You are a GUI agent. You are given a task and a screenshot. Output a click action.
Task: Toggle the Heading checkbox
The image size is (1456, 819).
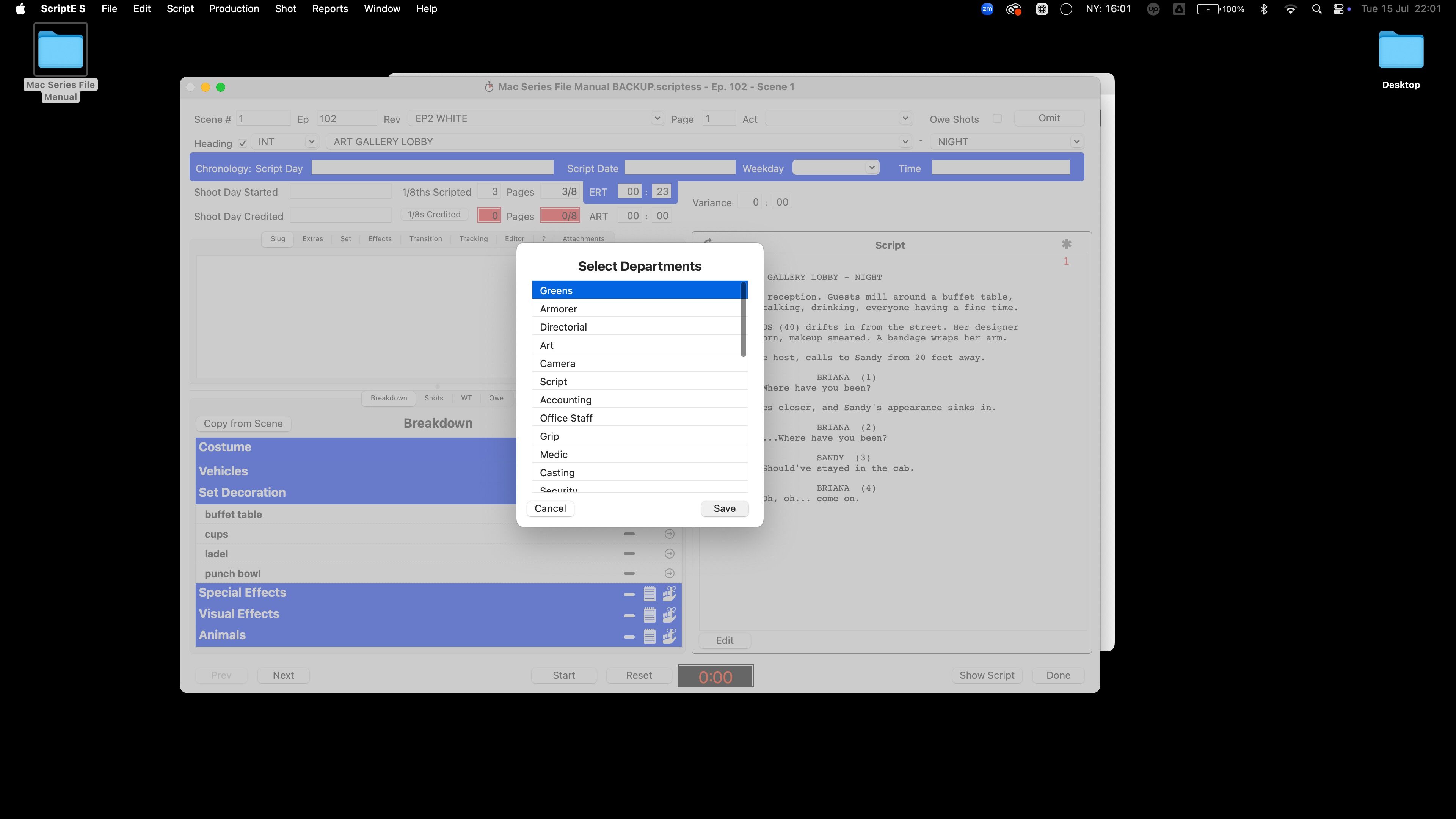tap(243, 144)
